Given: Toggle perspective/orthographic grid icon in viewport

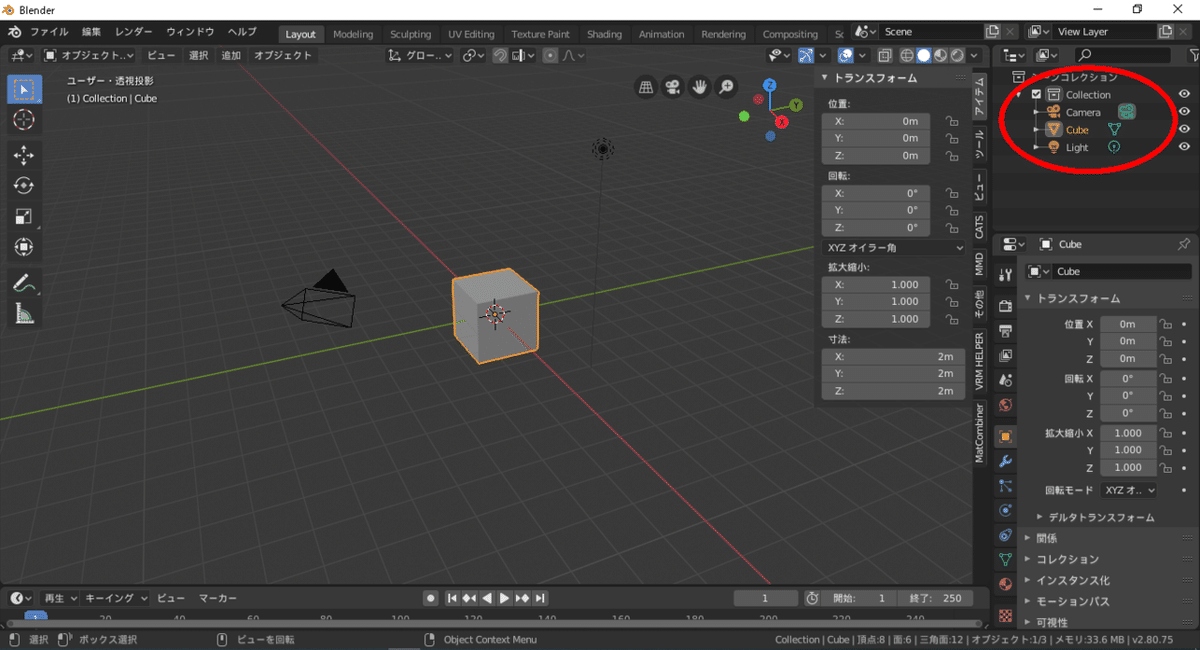Looking at the screenshot, I should 647,87.
